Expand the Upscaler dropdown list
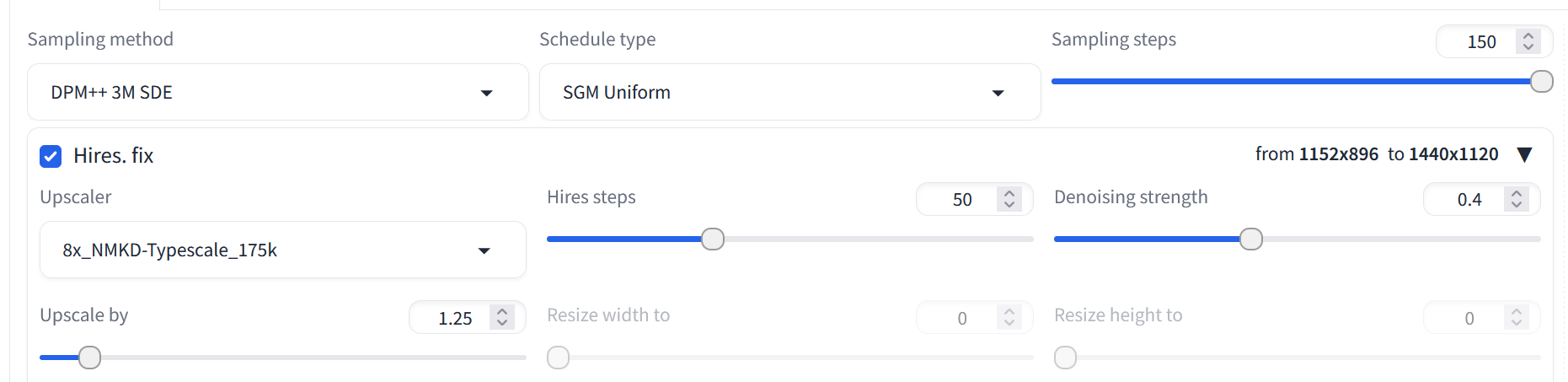This screenshot has height=382, width=1568. point(282,250)
